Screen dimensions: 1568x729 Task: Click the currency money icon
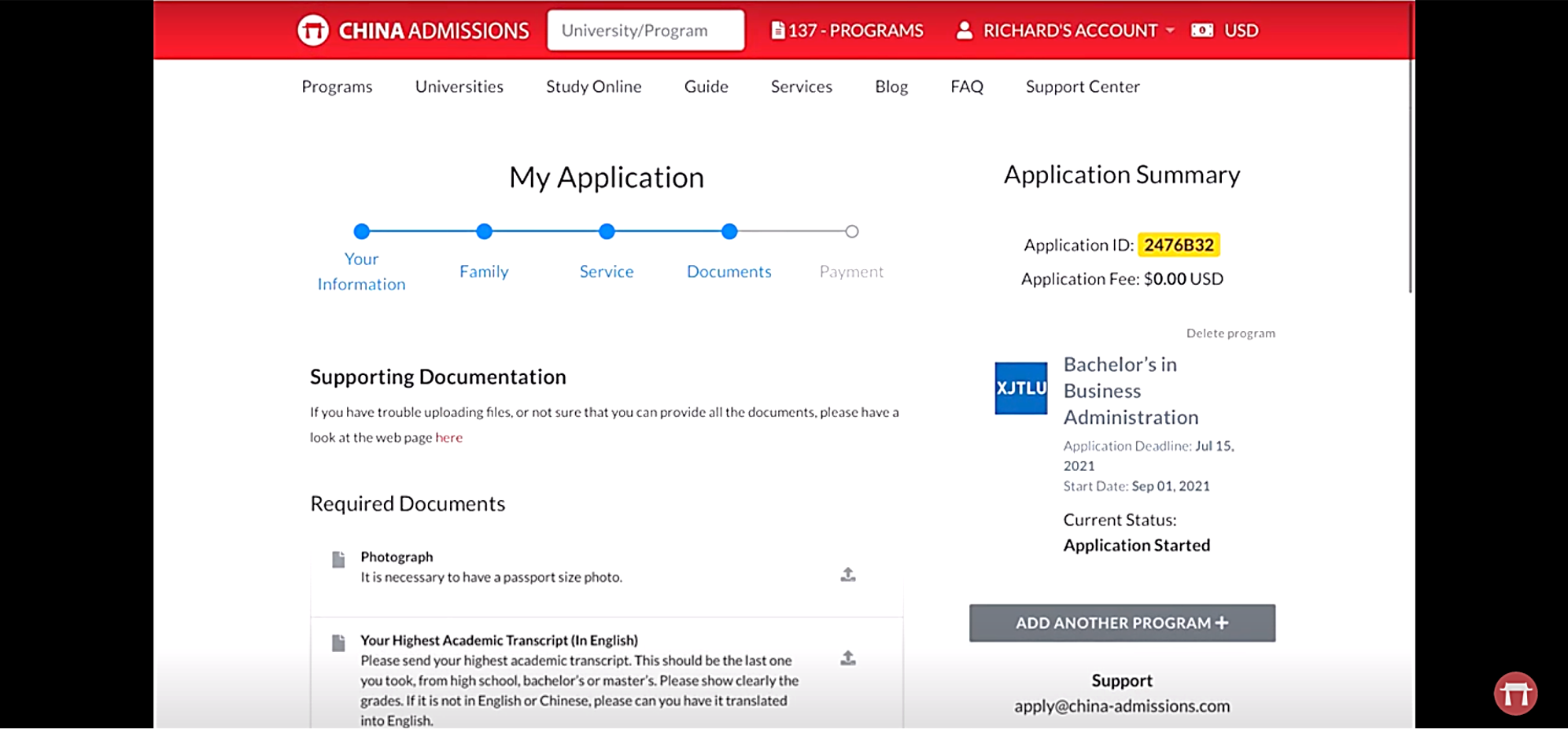[1201, 31]
